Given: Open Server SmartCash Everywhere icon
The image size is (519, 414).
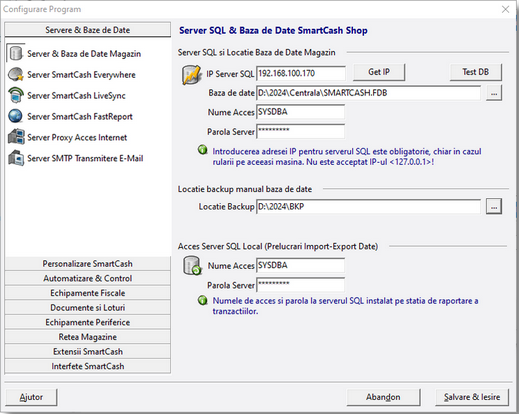Looking at the screenshot, I should click(16, 74).
